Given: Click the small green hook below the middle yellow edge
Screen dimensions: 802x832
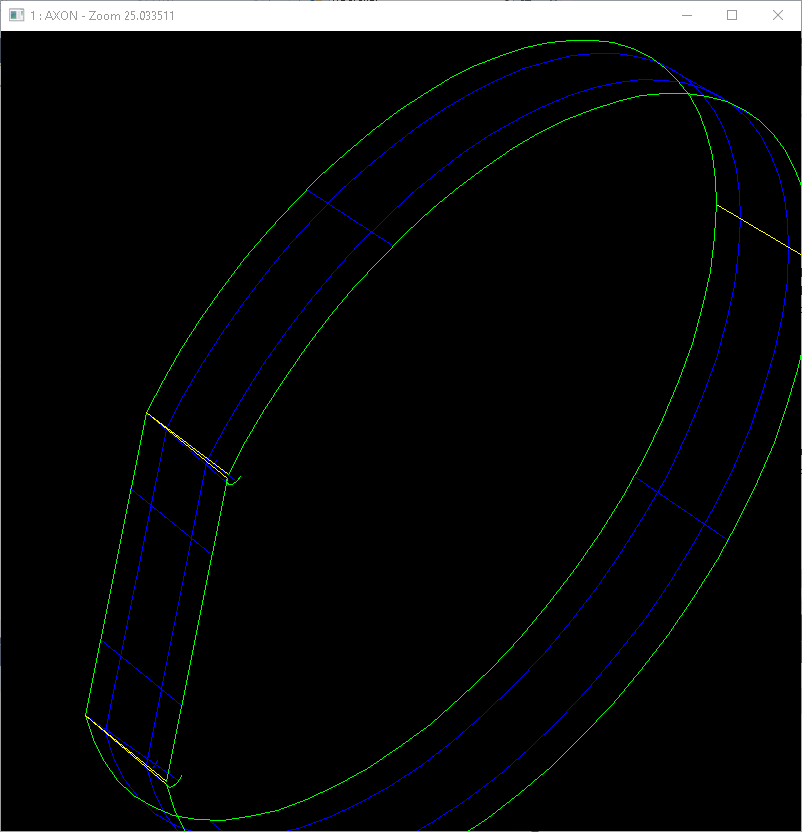Looking at the screenshot, I should point(234,483).
